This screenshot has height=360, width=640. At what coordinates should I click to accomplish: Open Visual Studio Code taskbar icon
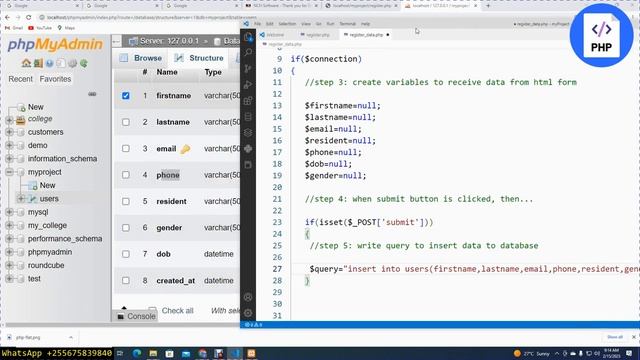(x=235, y=353)
